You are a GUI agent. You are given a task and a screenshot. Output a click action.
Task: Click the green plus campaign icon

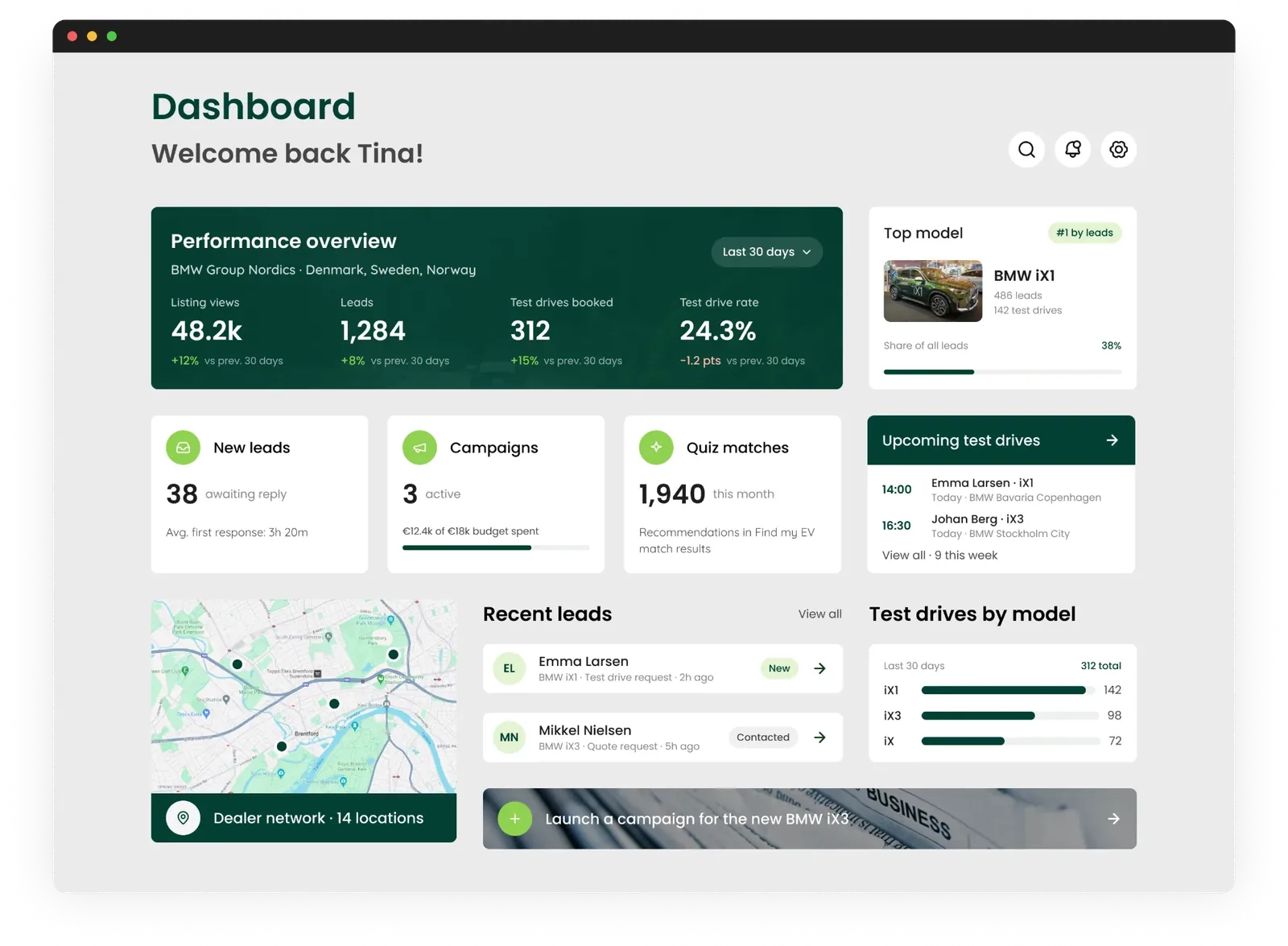(x=515, y=819)
